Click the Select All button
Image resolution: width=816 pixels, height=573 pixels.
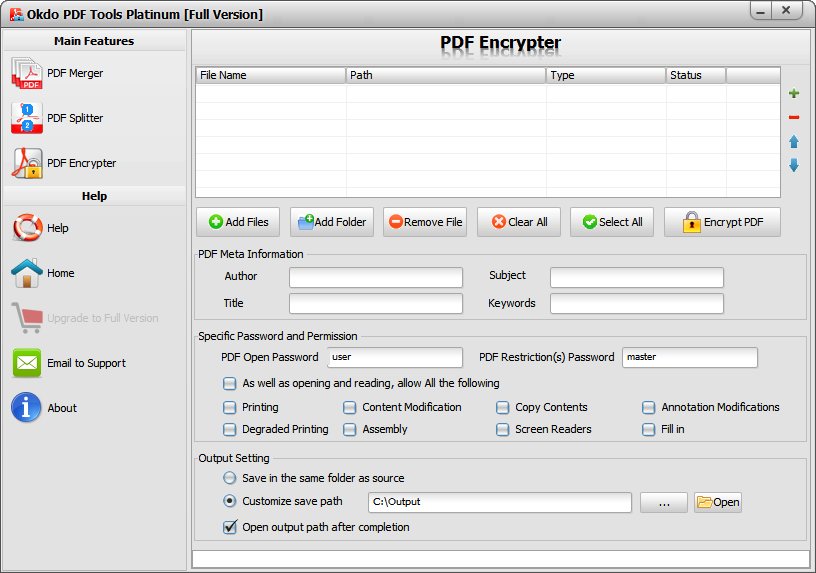612,222
